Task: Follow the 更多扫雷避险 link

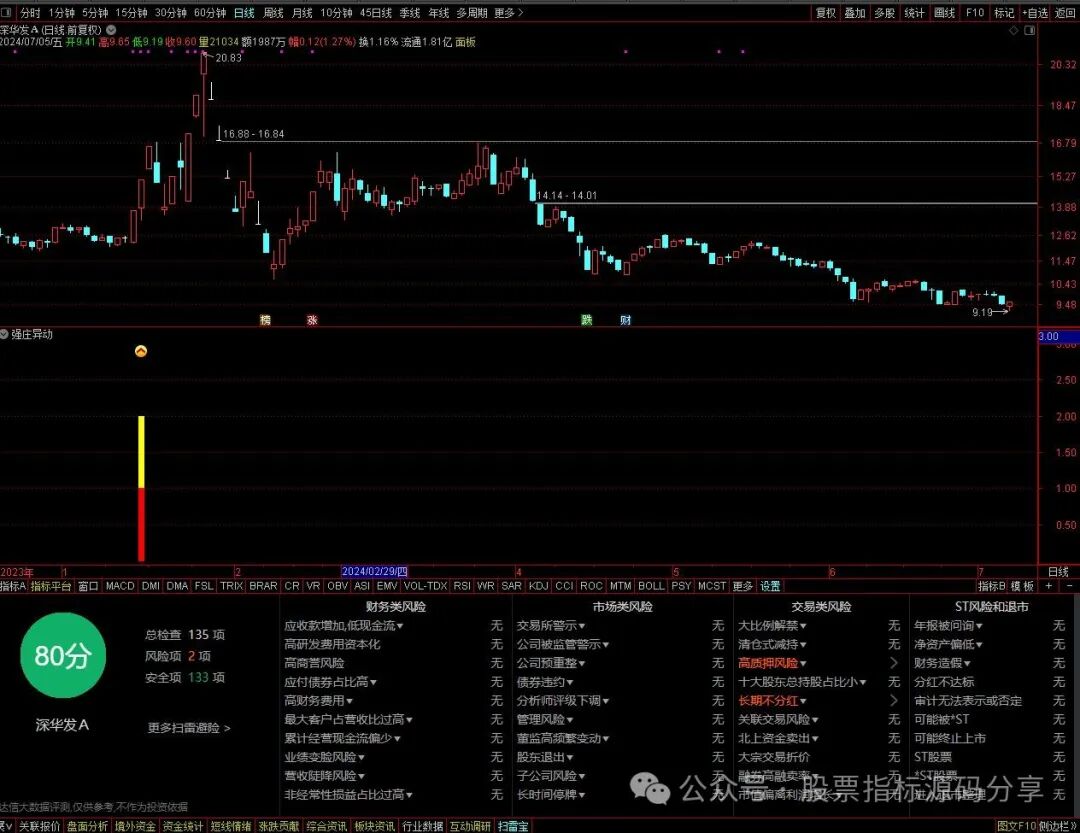Action: (x=189, y=728)
